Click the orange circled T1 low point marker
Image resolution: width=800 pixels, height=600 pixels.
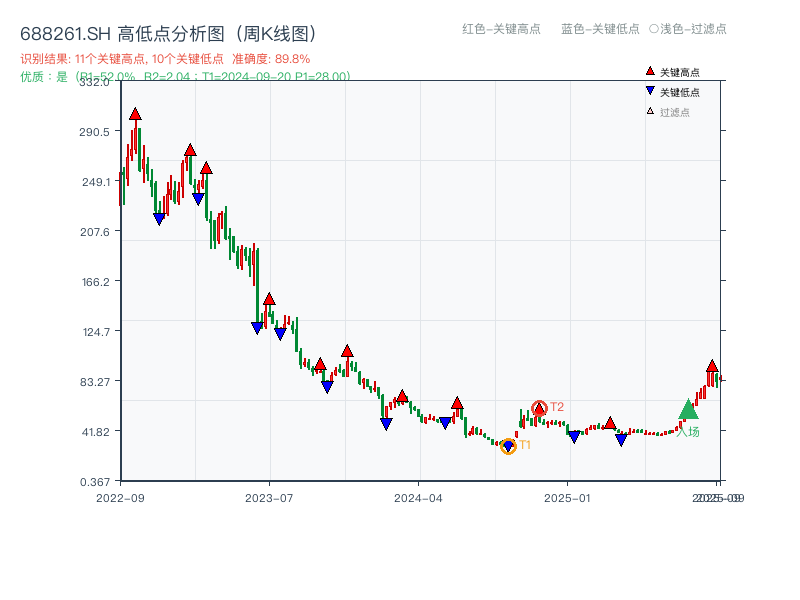[x=508, y=446]
